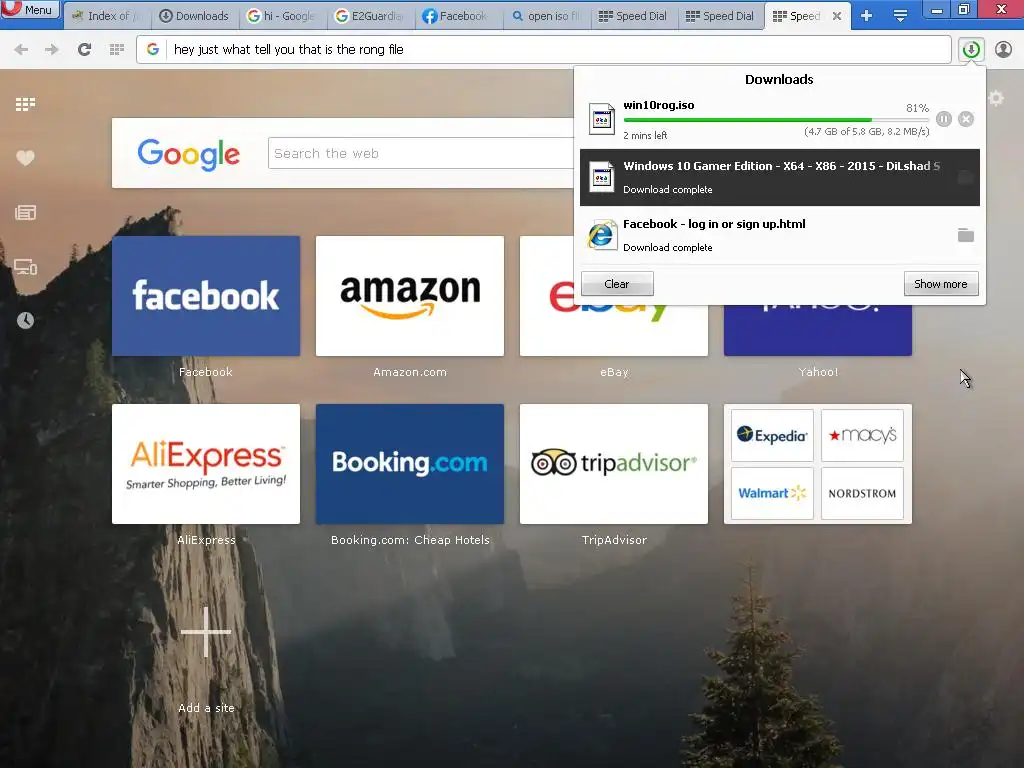Open Nordstrom in the folder tile
Viewport: 1024px width, 768px height.
(x=862, y=493)
